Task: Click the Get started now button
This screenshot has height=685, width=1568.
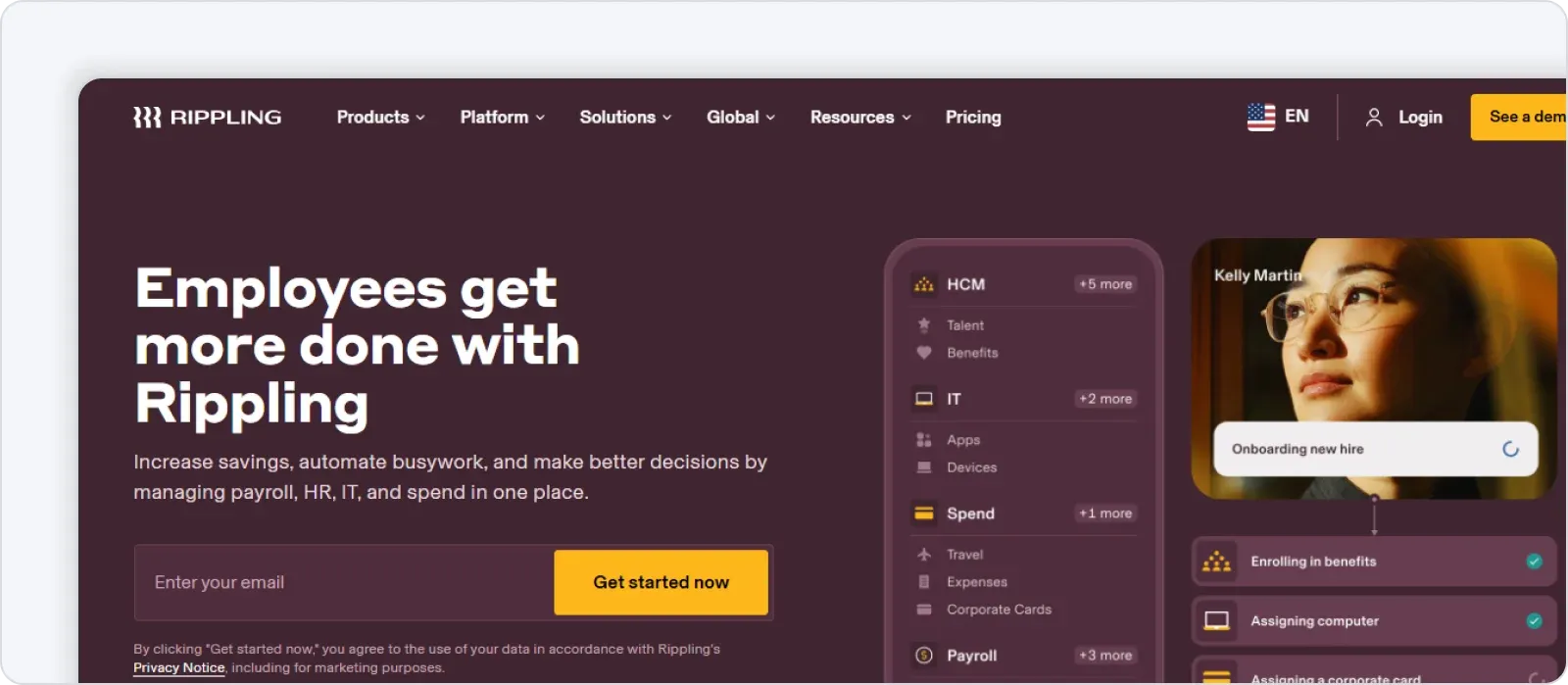Action: (661, 582)
